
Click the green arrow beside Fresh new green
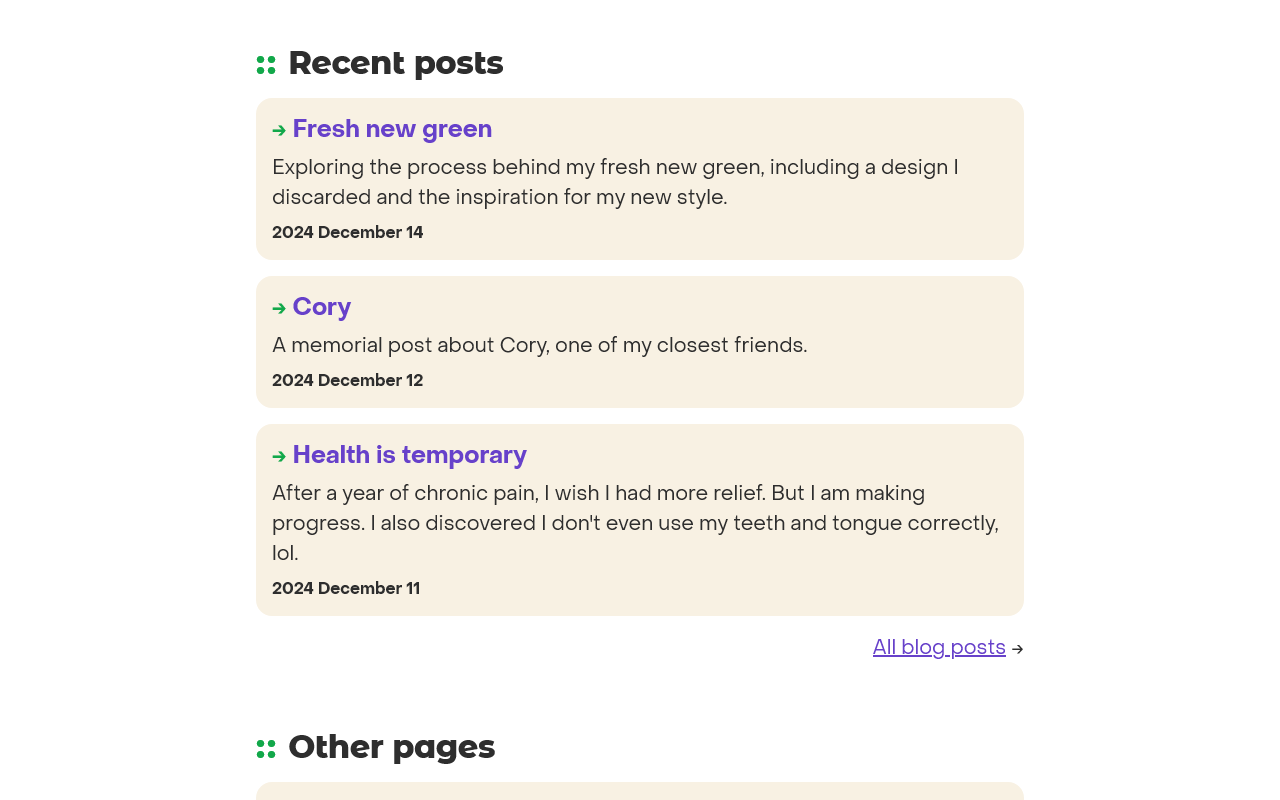[x=279, y=130]
